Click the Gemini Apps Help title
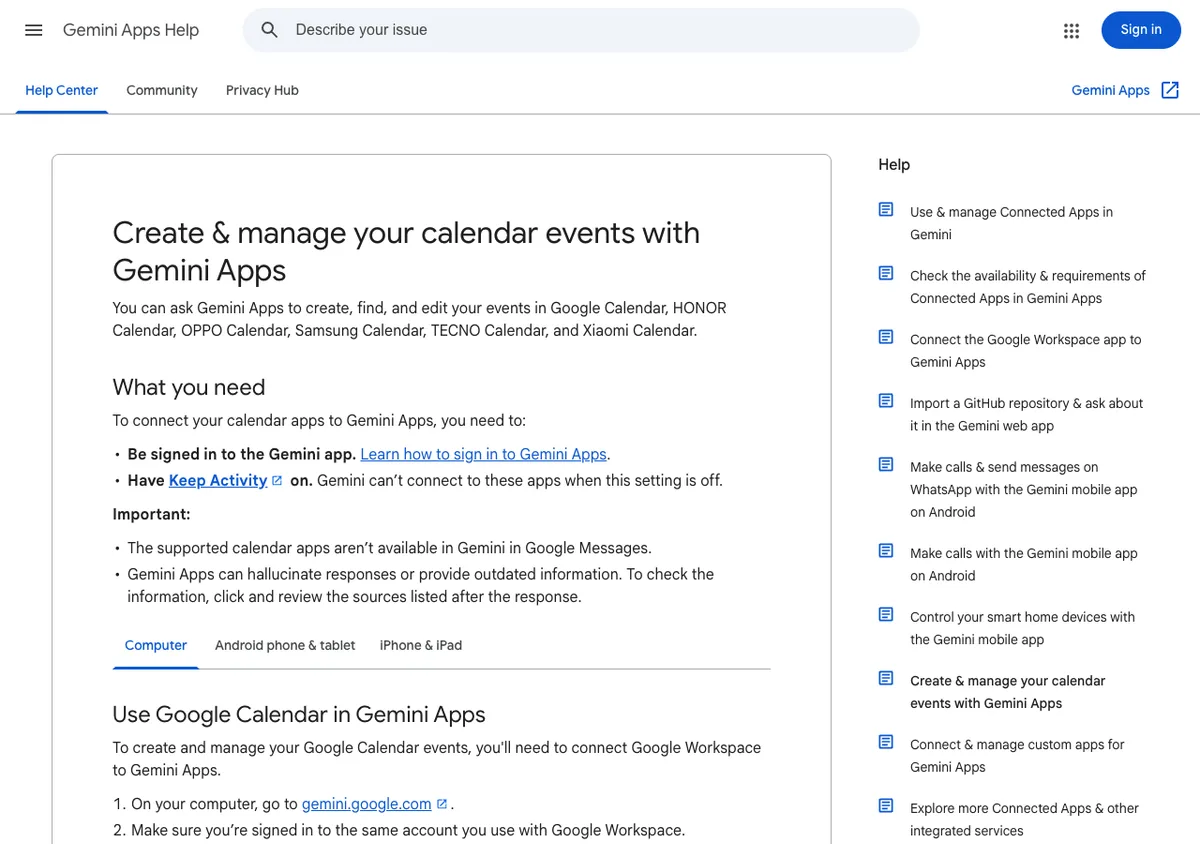The image size is (1200, 844). tap(131, 30)
